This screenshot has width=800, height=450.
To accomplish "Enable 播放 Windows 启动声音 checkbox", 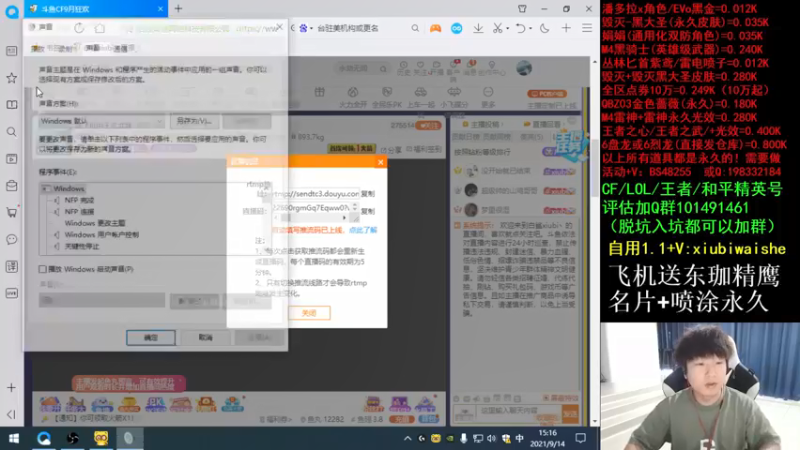I will pos(42,269).
